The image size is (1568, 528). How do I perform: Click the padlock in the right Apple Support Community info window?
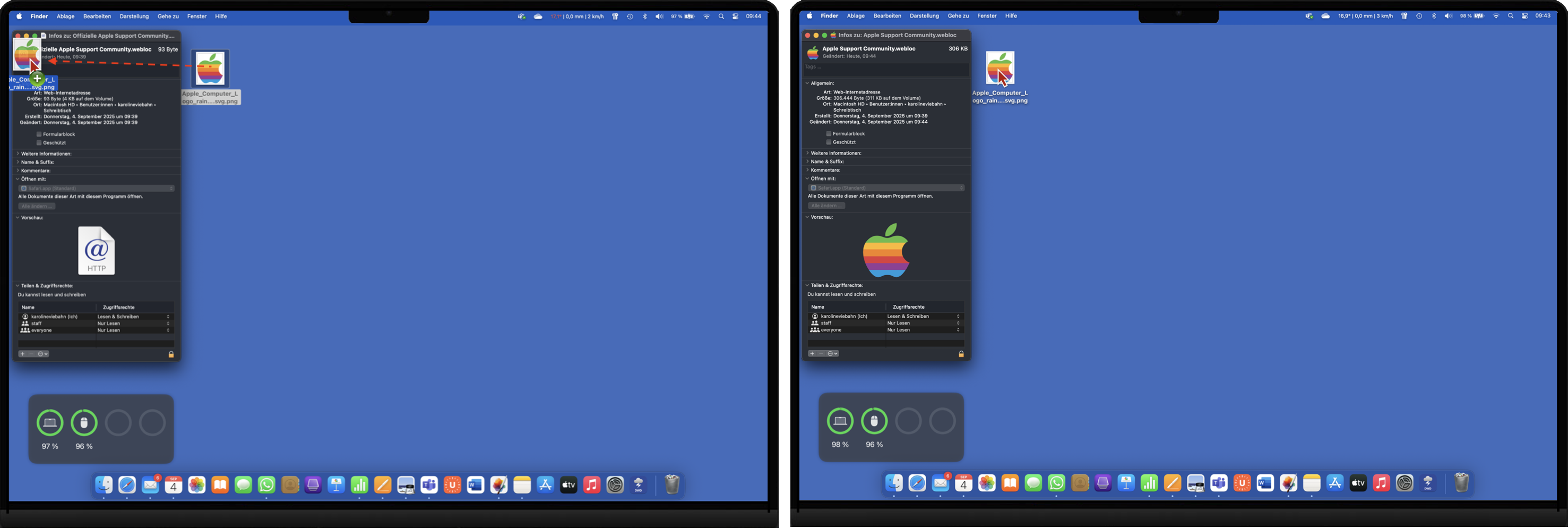click(x=961, y=354)
